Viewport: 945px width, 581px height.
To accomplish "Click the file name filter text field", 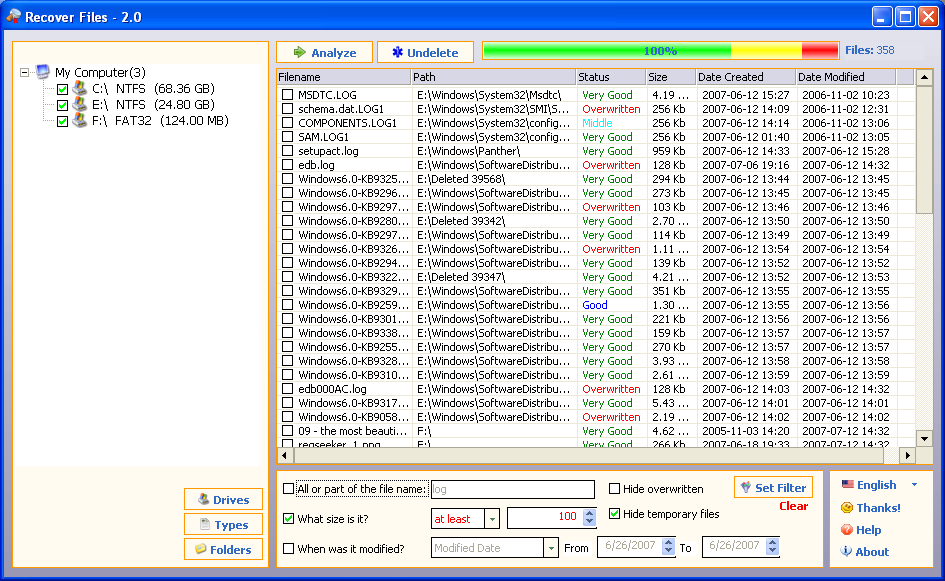I will pos(513,489).
